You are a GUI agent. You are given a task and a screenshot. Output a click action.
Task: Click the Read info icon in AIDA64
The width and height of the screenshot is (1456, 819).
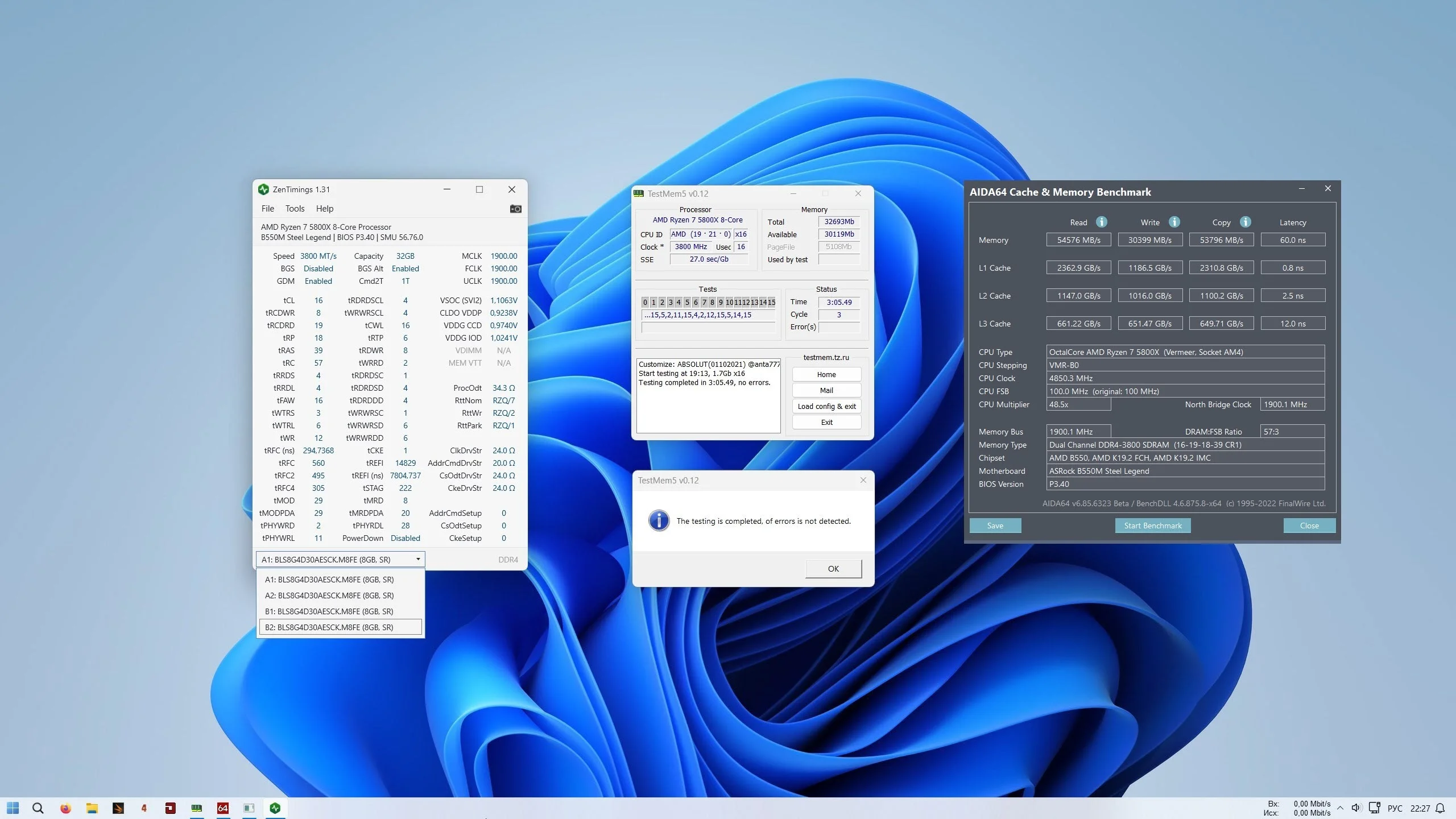(x=1102, y=222)
